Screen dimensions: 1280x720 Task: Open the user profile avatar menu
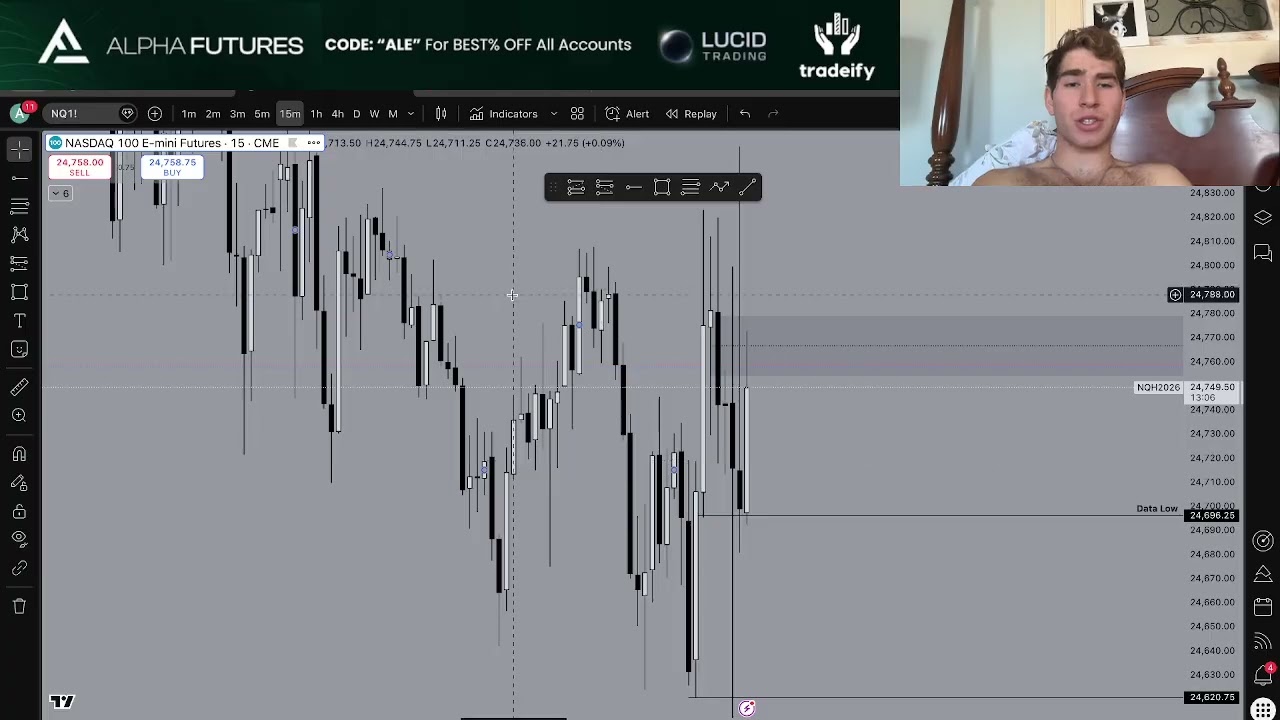pos(19,113)
